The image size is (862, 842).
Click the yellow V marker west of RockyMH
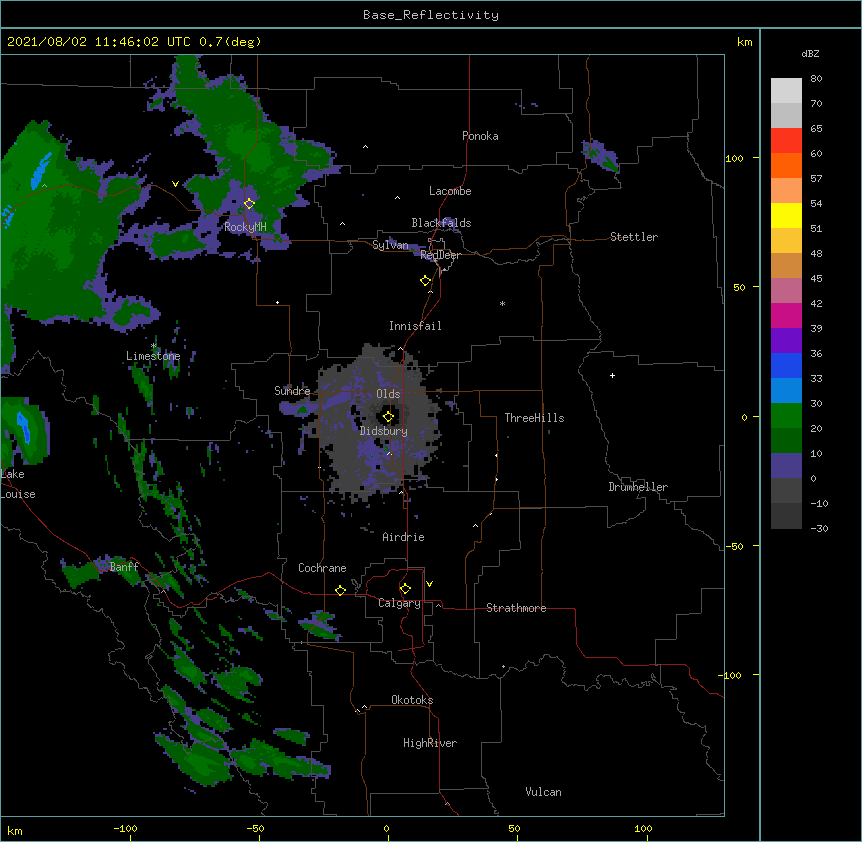point(175,184)
